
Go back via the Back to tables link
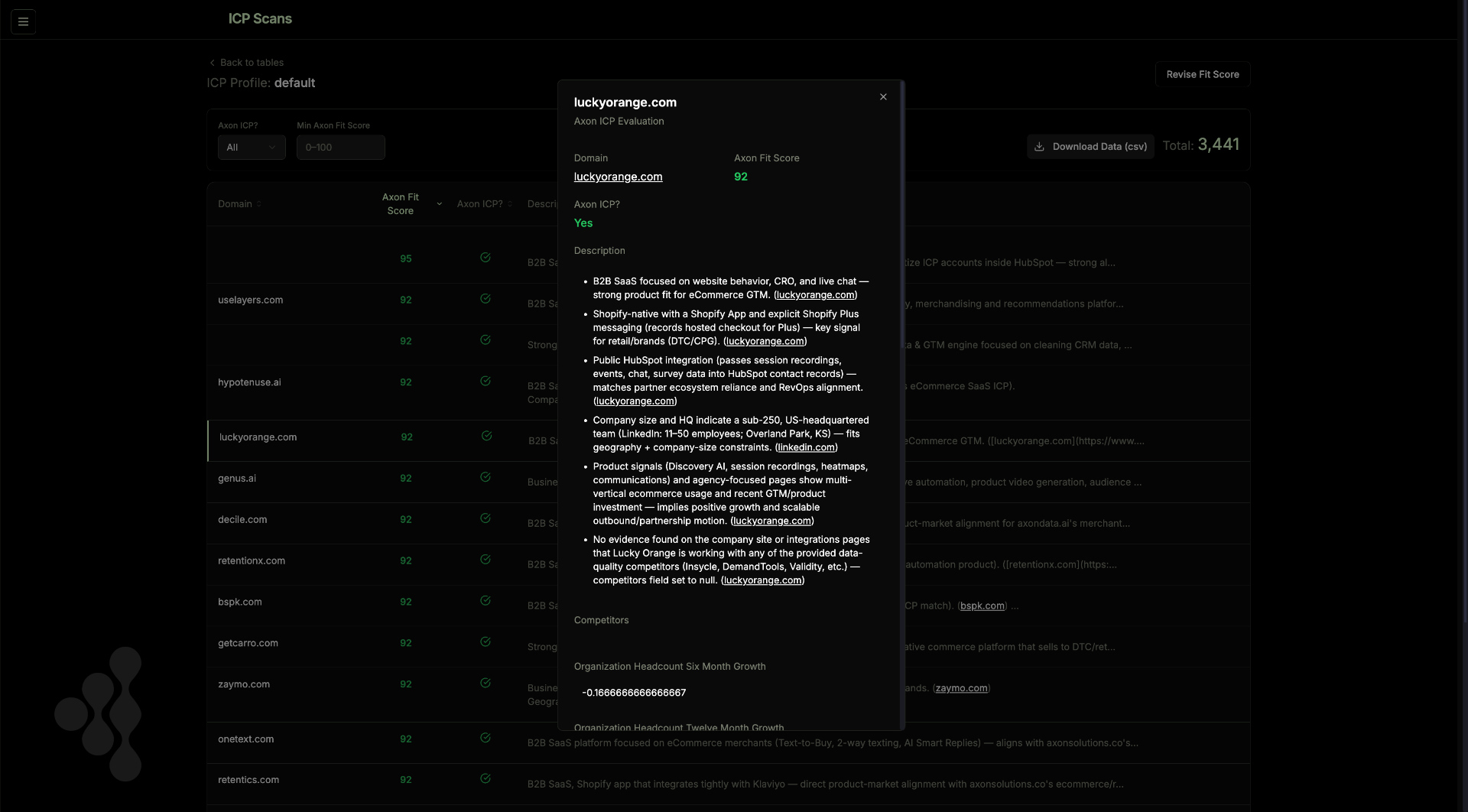click(x=246, y=63)
